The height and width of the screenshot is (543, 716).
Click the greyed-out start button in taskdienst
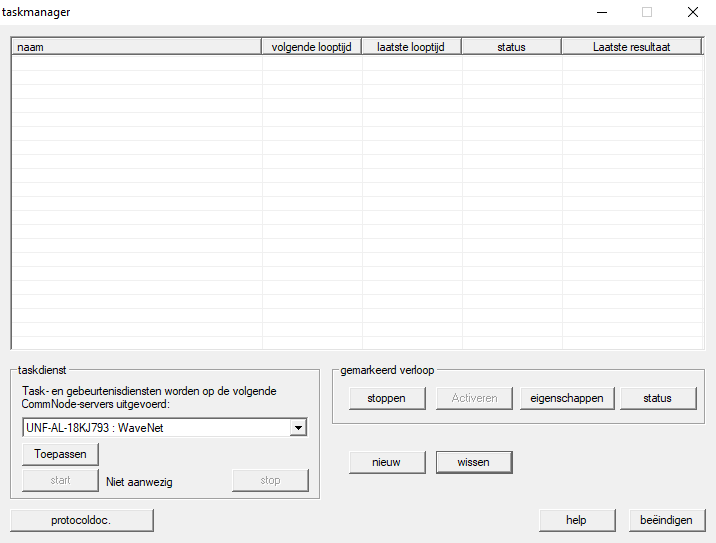tap(60, 481)
